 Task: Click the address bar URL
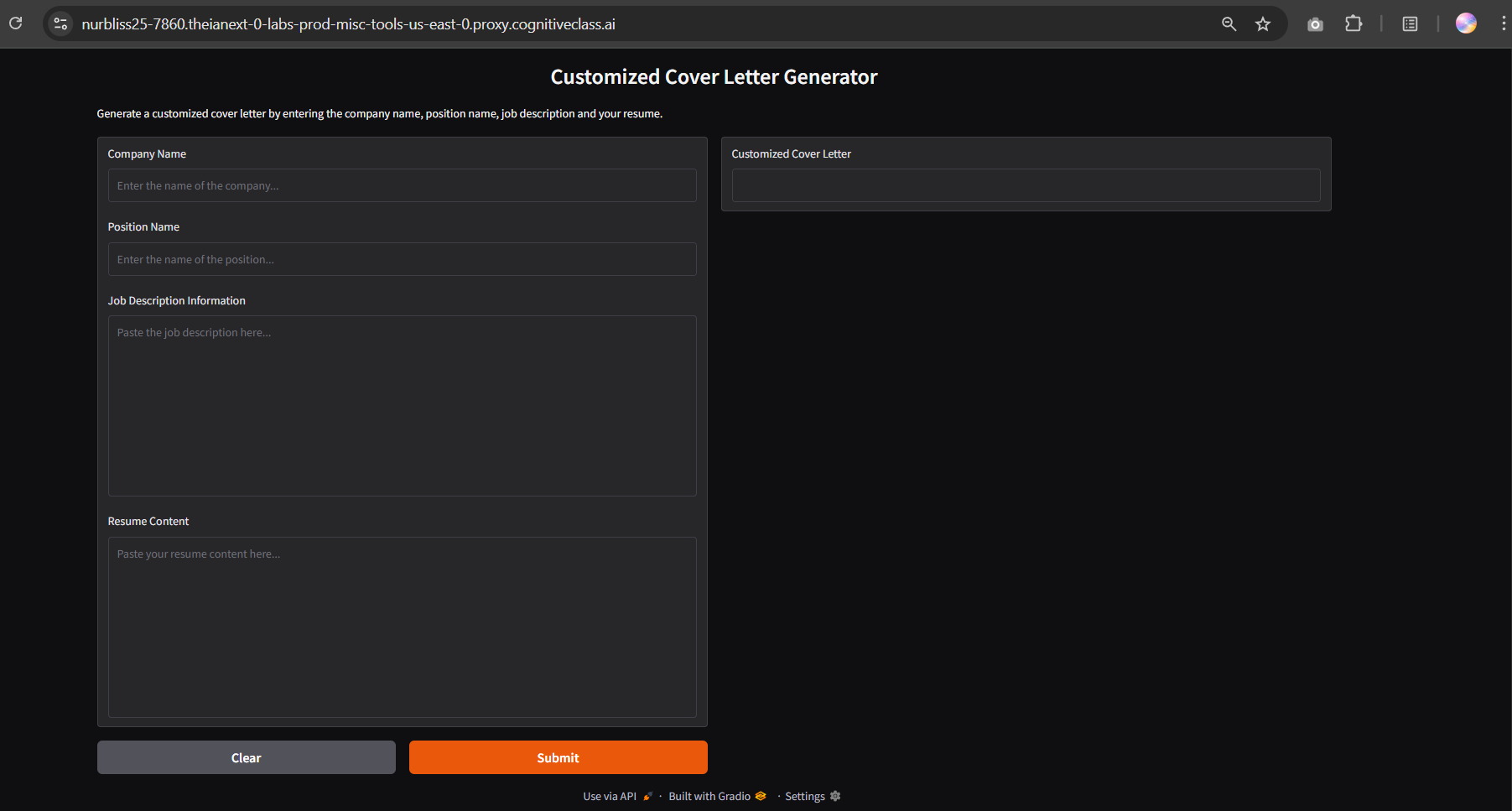click(x=348, y=24)
